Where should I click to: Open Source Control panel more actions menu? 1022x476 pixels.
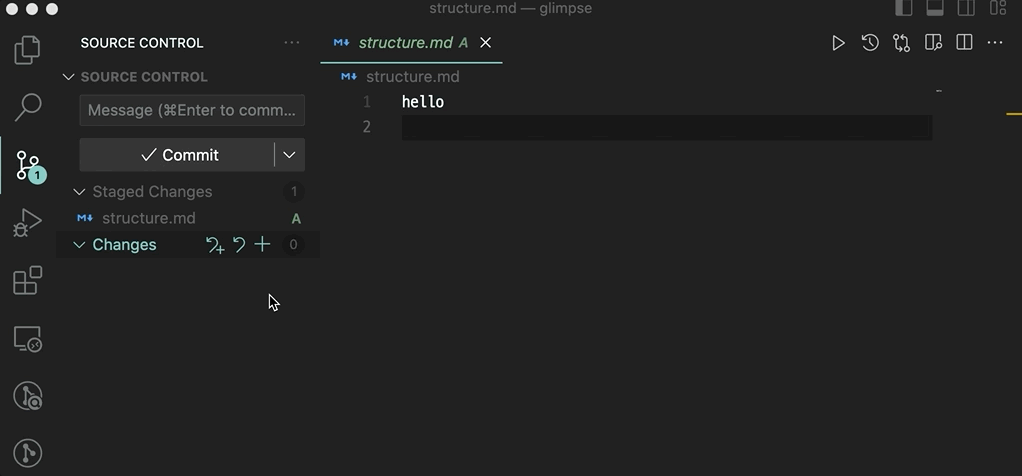(292, 43)
